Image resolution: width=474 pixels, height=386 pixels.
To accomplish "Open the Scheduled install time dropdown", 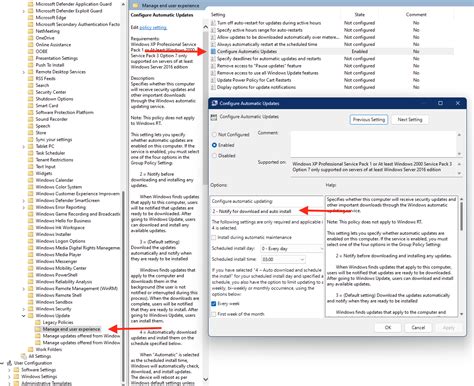I will pyautogui.click(x=283, y=259).
